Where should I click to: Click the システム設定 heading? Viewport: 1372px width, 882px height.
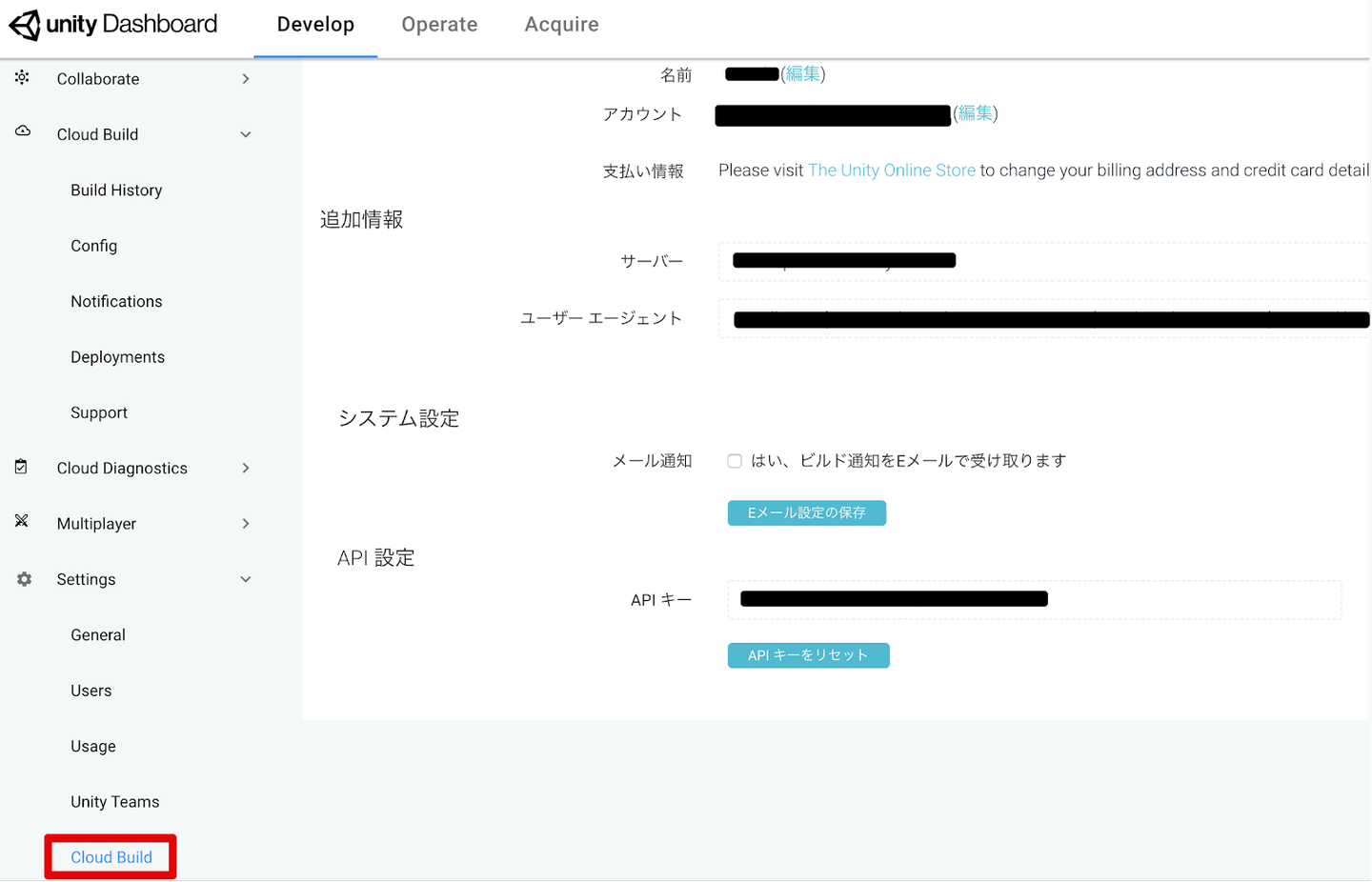399,419
